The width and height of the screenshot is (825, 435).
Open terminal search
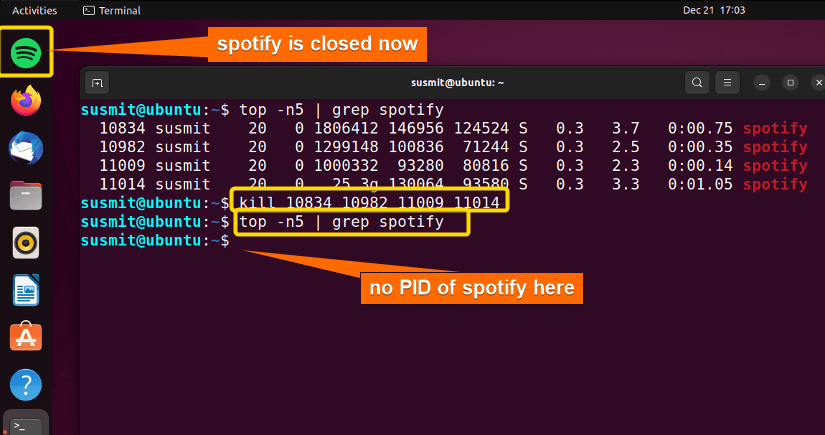pyautogui.click(x=697, y=83)
